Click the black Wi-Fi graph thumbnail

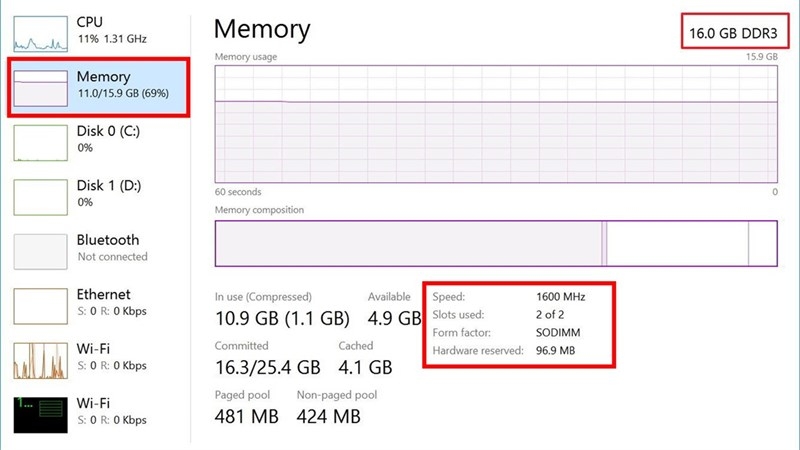pyautogui.click(x=39, y=414)
